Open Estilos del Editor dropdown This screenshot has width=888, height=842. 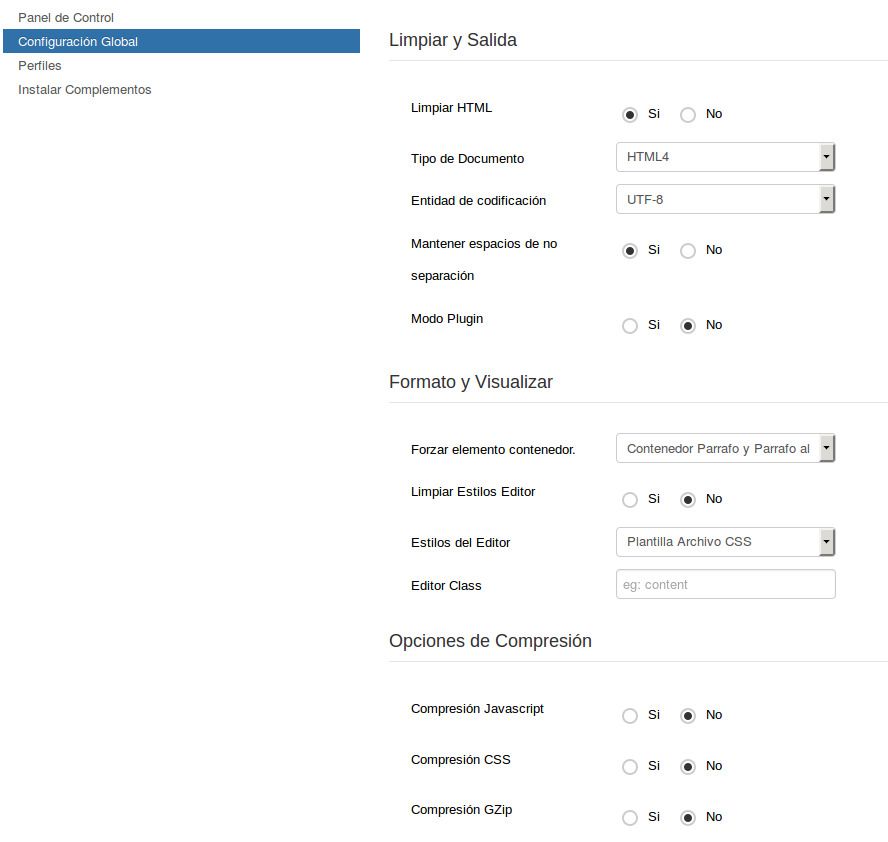click(x=725, y=542)
